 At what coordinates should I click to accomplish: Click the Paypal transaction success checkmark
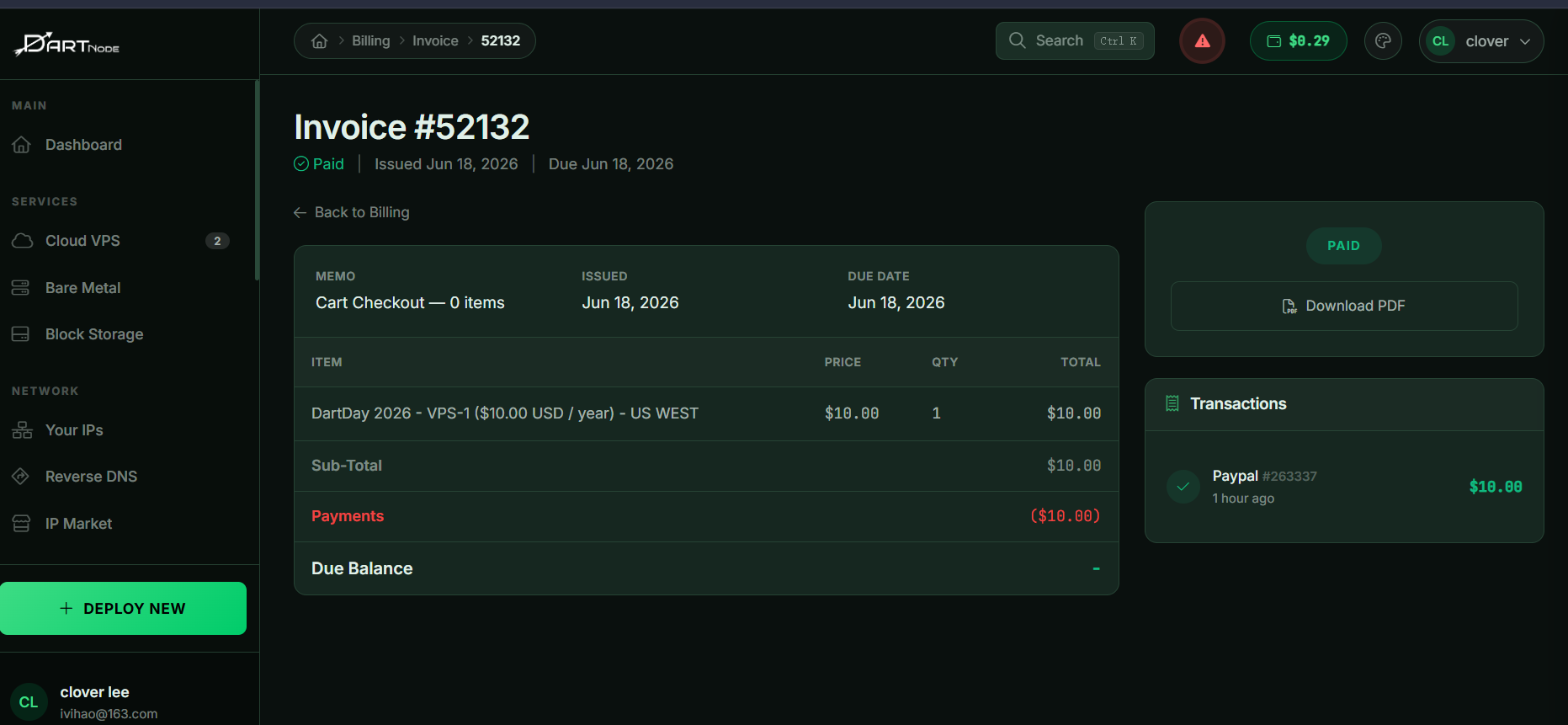(1183, 487)
